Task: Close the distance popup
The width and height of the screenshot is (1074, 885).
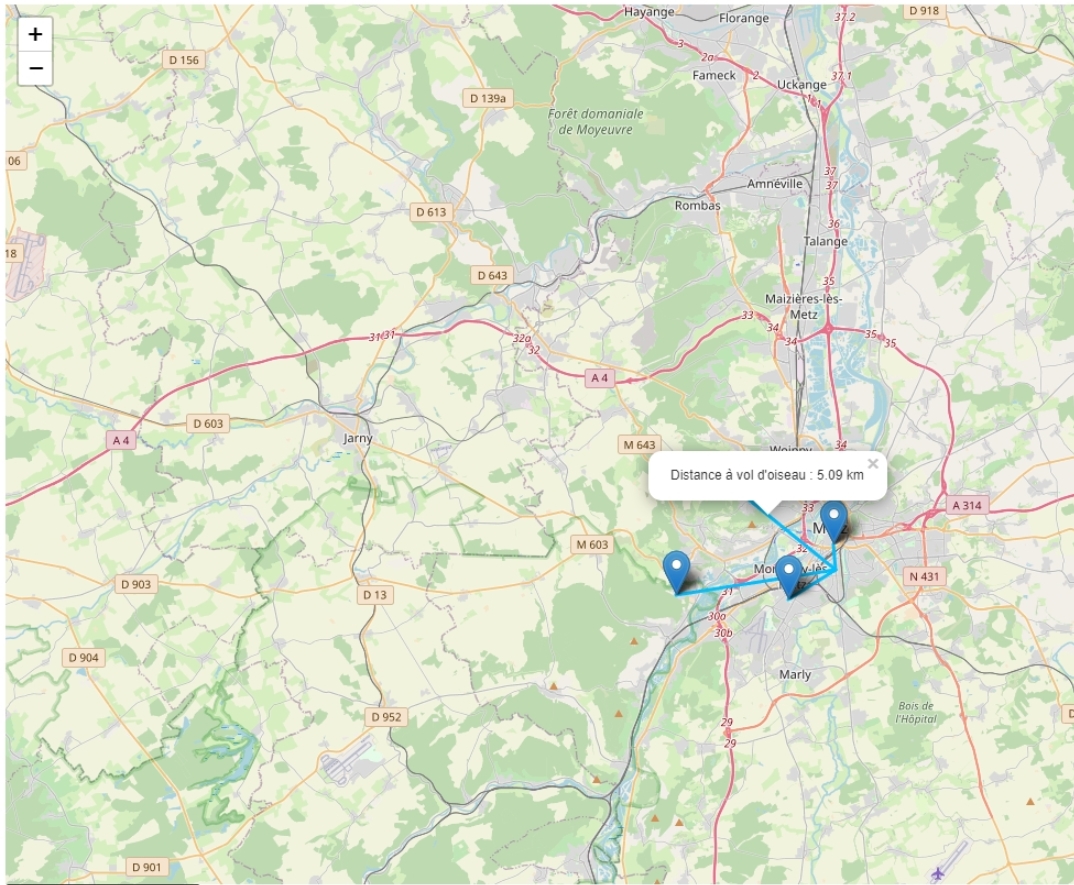Action: click(x=873, y=464)
